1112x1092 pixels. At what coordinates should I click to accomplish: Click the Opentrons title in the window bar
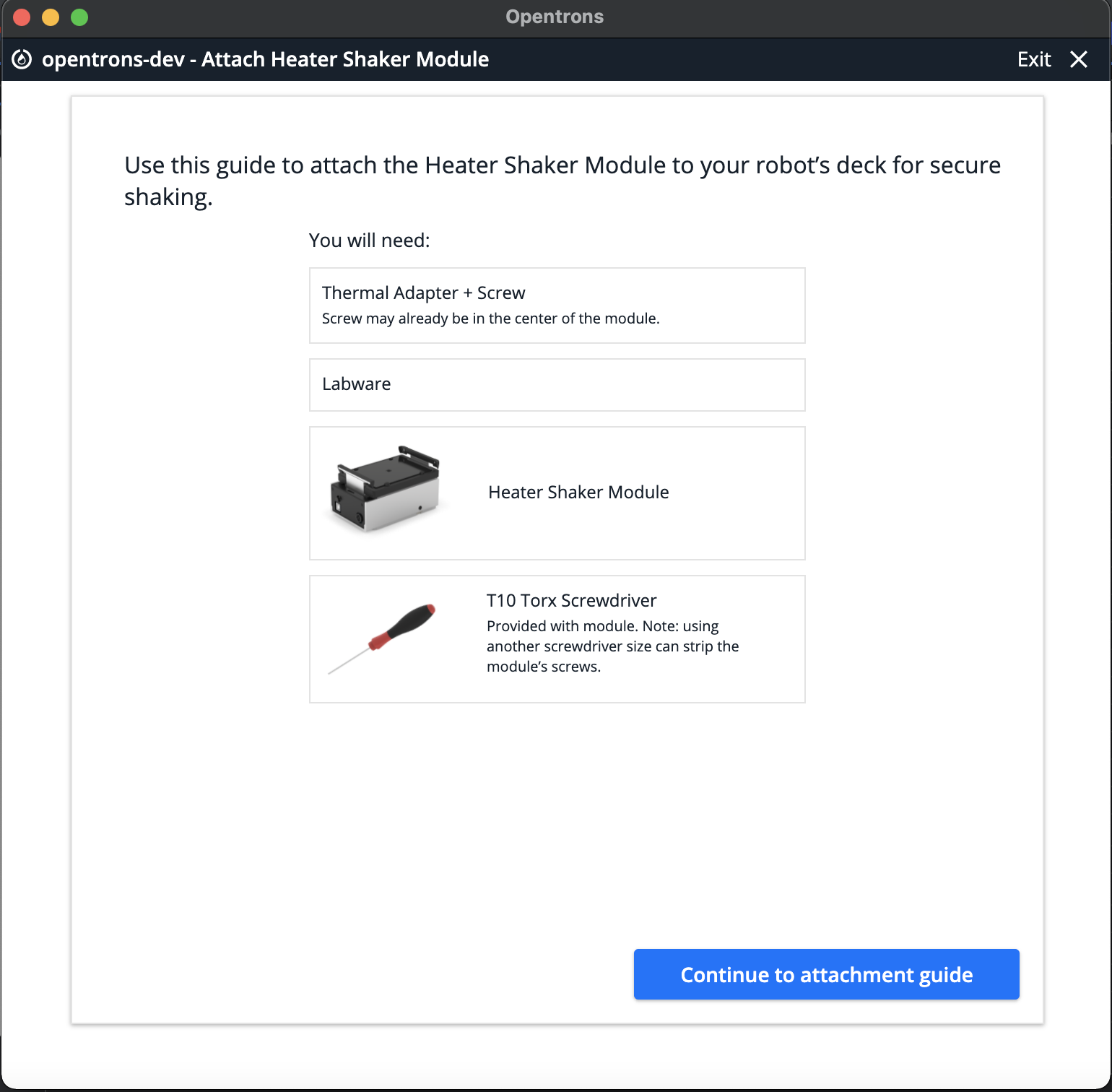pos(555,17)
